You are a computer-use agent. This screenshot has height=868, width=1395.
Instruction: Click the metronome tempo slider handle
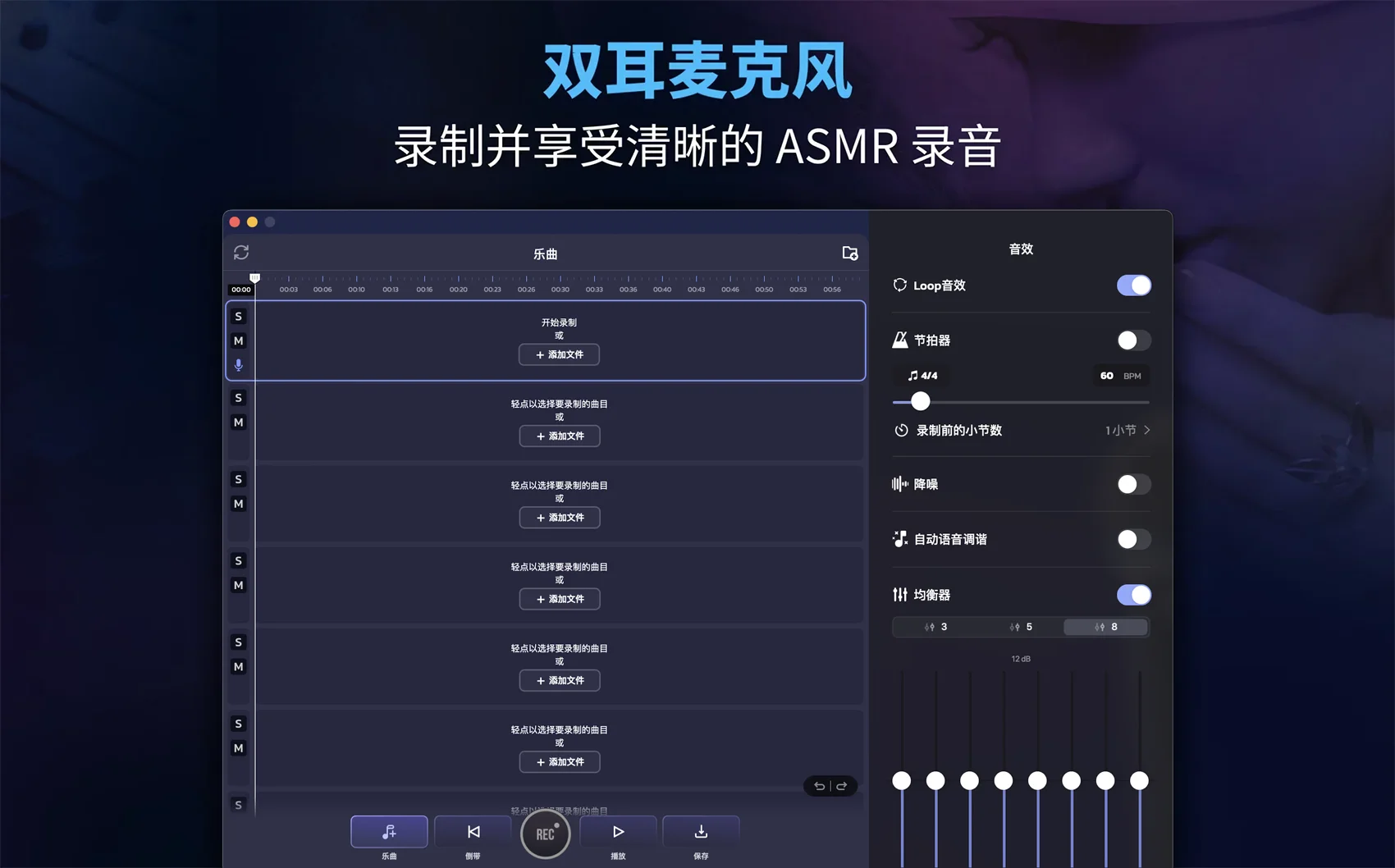[x=921, y=401]
